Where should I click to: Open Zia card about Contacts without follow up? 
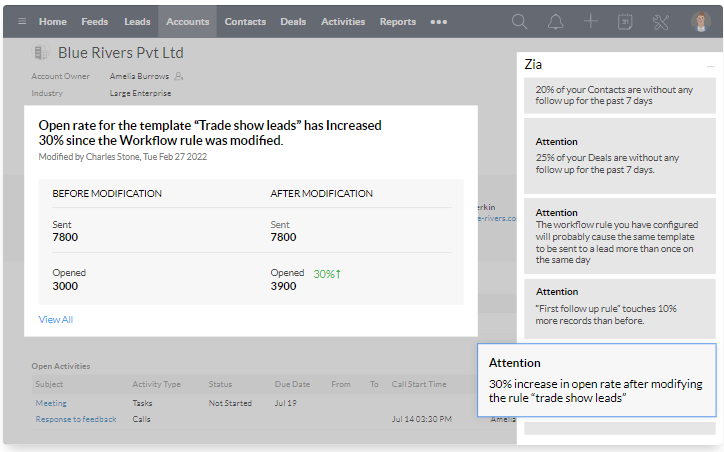pos(620,96)
